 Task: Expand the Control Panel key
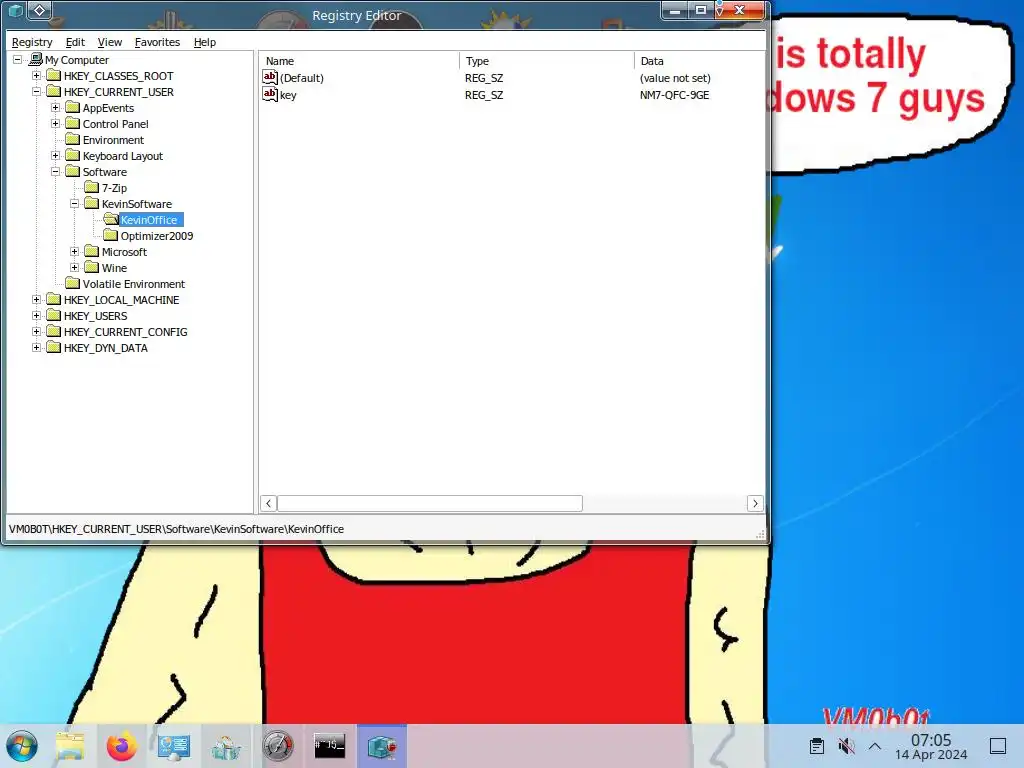56,123
